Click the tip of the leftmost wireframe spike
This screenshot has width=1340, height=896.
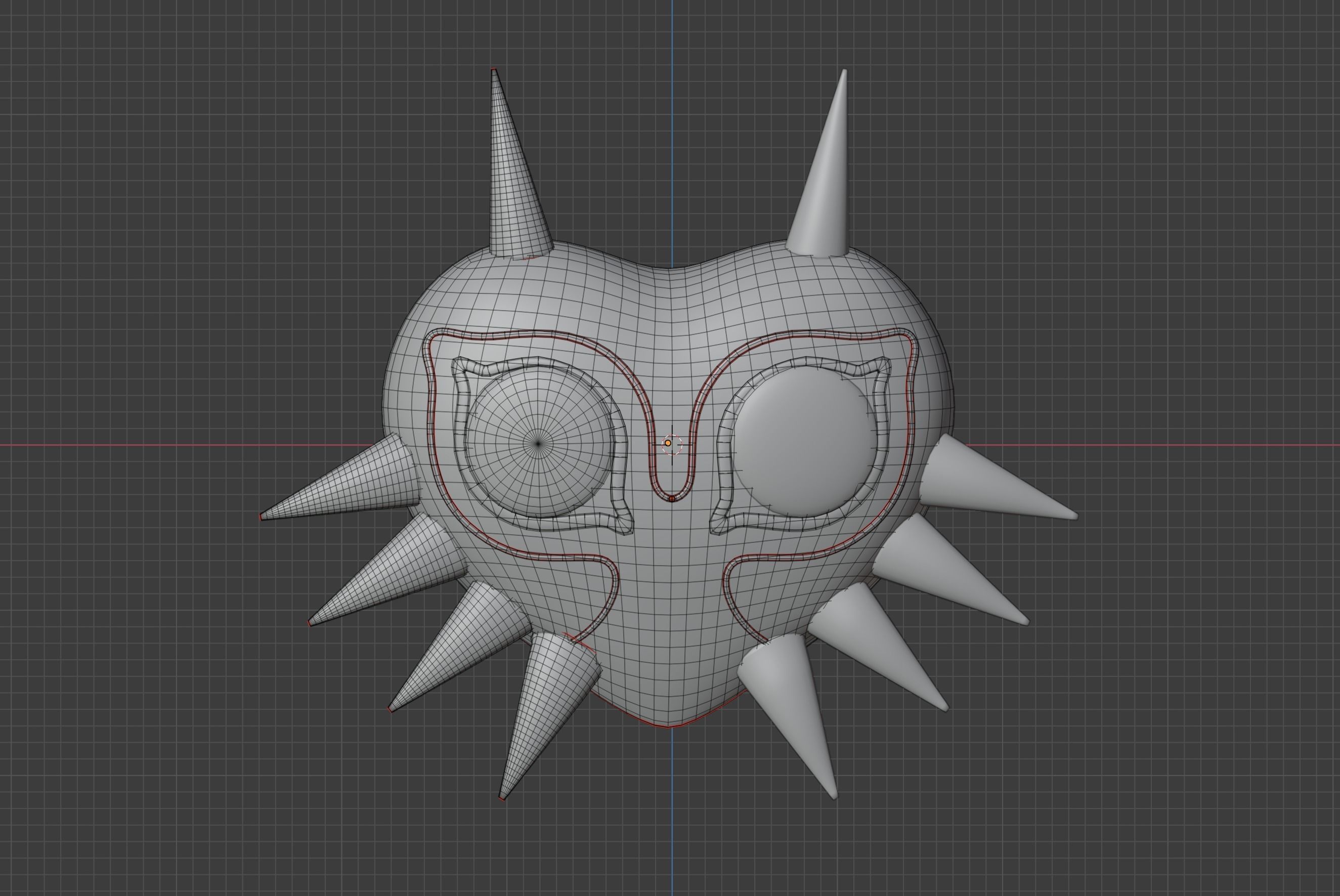click(x=261, y=517)
